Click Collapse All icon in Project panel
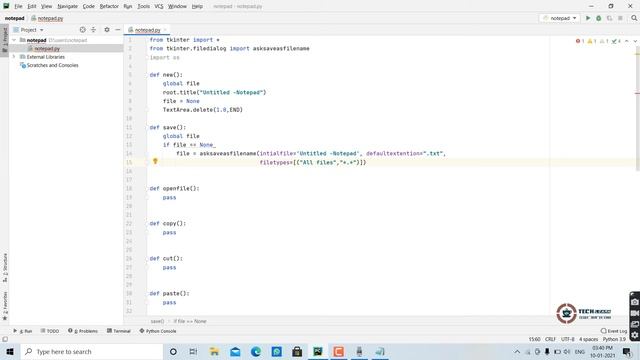This screenshot has height=360, width=640. pyautogui.click(x=93, y=30)
